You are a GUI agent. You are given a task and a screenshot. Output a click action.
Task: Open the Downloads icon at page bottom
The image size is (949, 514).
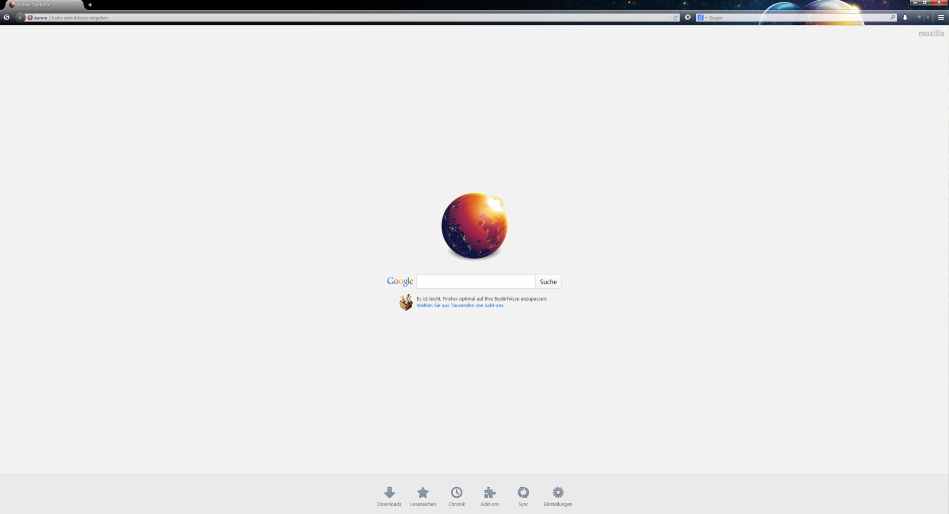389,492
